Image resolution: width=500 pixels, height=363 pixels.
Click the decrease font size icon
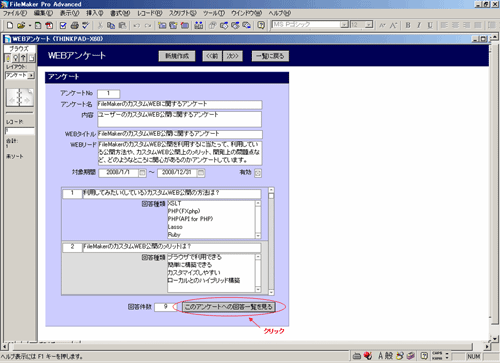[382, 25]
